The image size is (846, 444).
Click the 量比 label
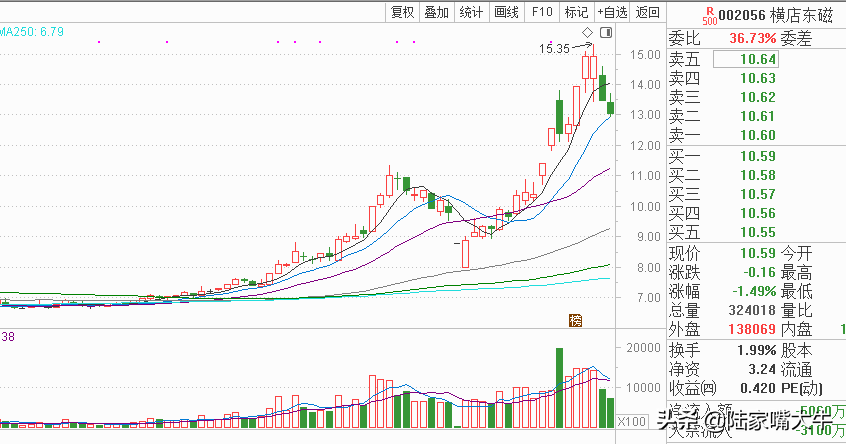coord(796,310)
